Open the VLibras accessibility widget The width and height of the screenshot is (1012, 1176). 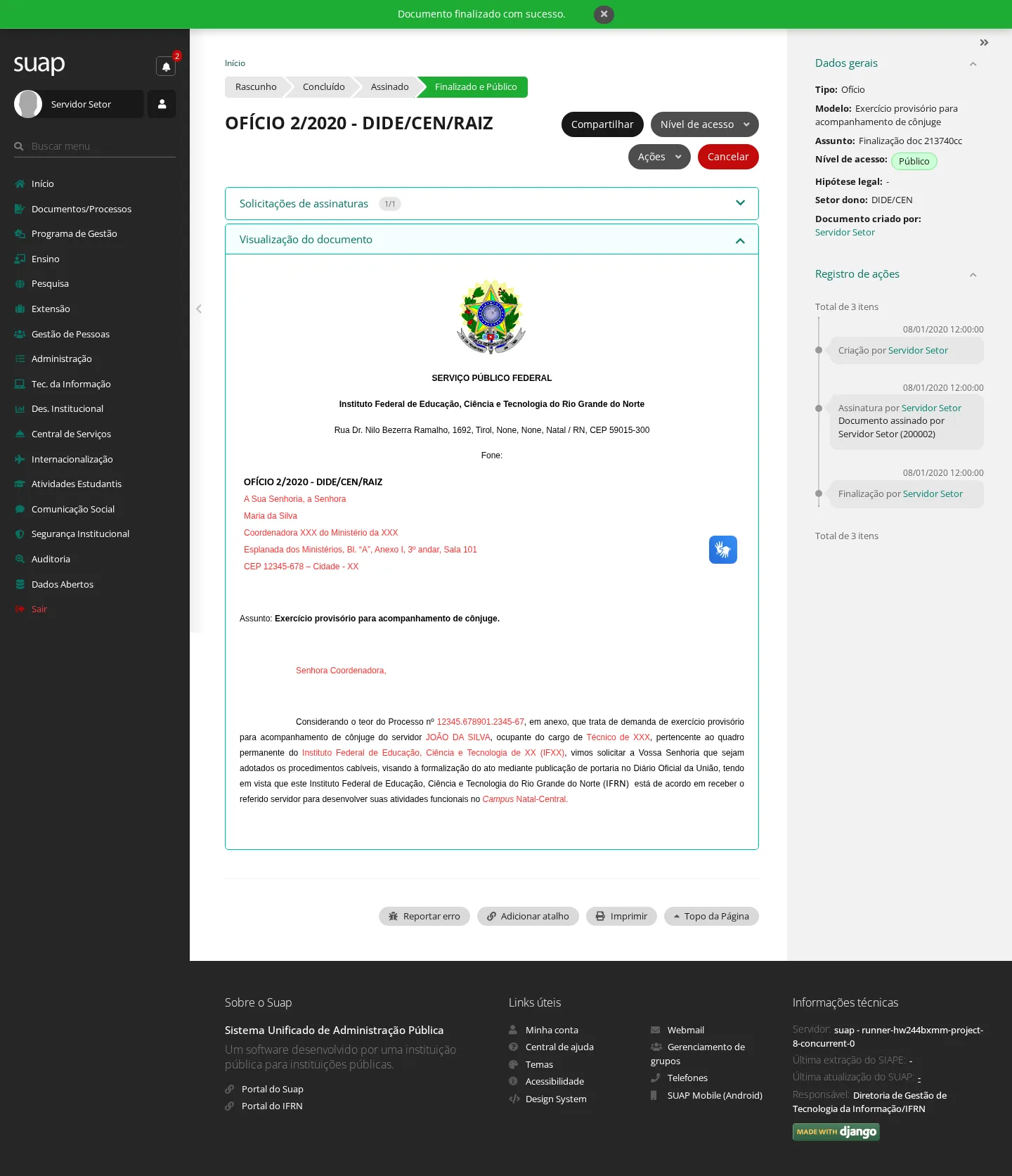(723, 550)
